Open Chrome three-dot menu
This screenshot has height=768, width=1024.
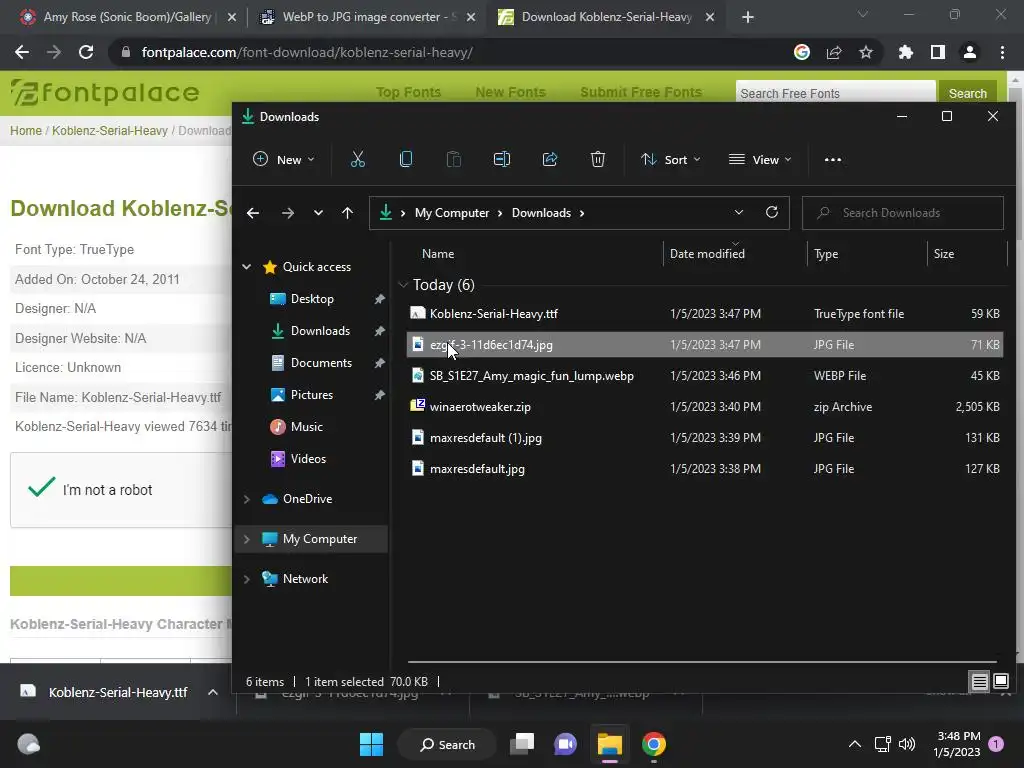1002,52
